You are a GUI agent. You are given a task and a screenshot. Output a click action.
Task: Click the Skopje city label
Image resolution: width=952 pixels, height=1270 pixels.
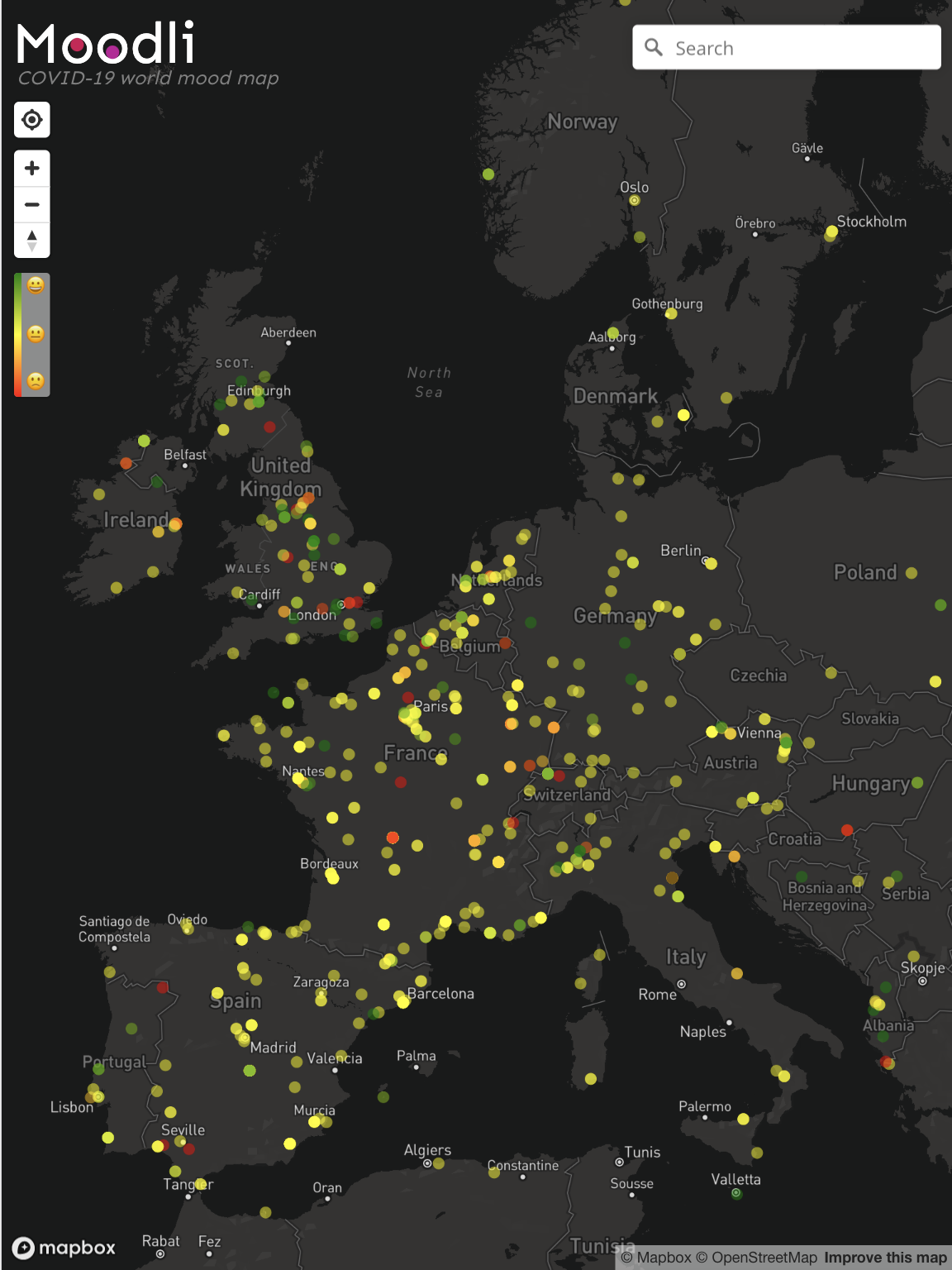(923, 968)
